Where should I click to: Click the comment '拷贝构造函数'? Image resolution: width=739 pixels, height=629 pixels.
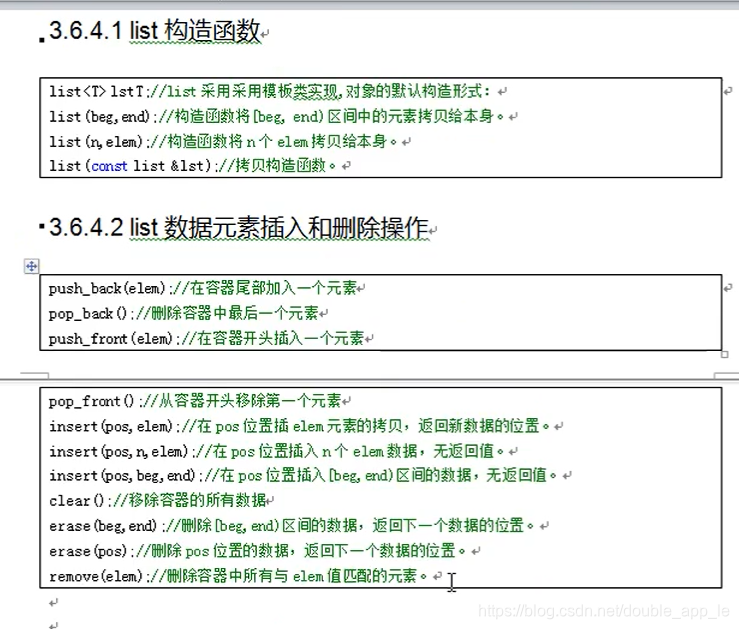coord(280,165)
